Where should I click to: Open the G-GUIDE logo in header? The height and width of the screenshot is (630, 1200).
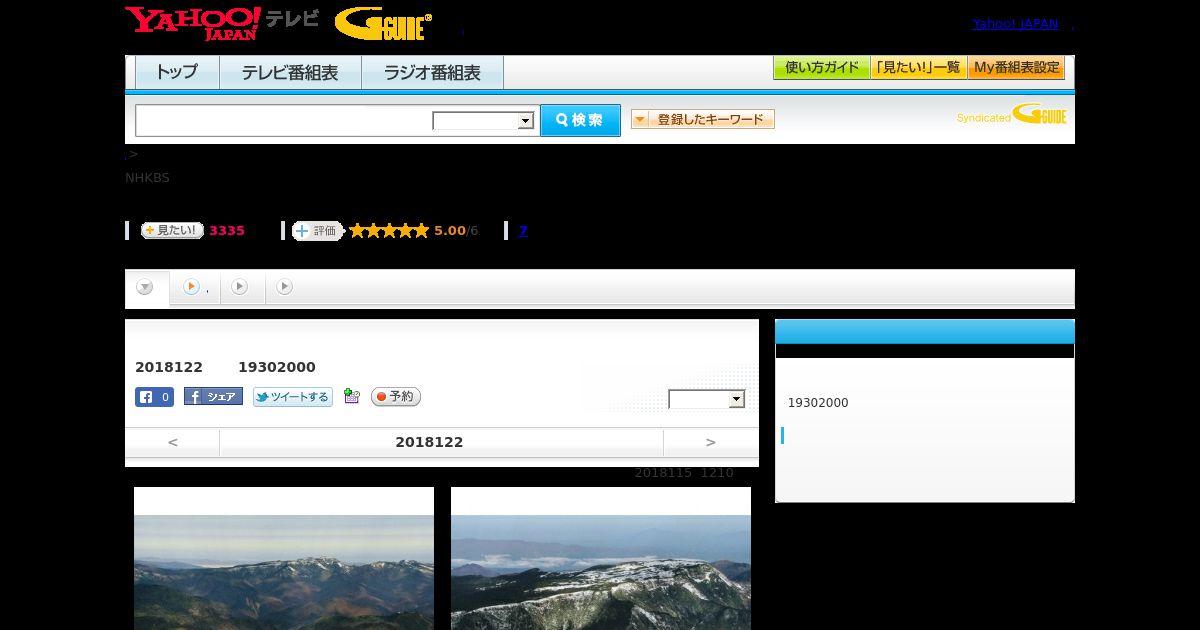click(x=383, y=24)
